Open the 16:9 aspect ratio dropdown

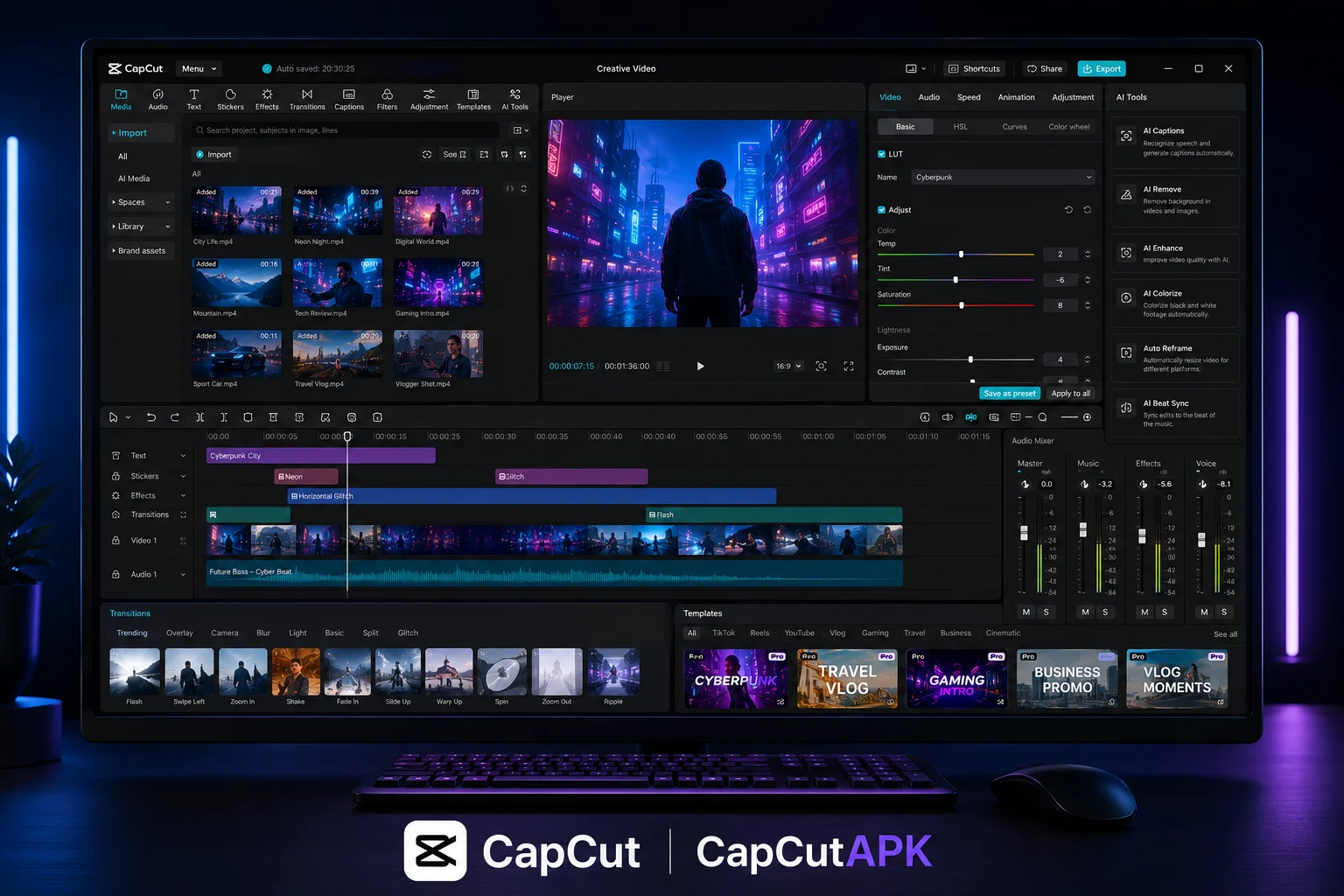point(788,366)
